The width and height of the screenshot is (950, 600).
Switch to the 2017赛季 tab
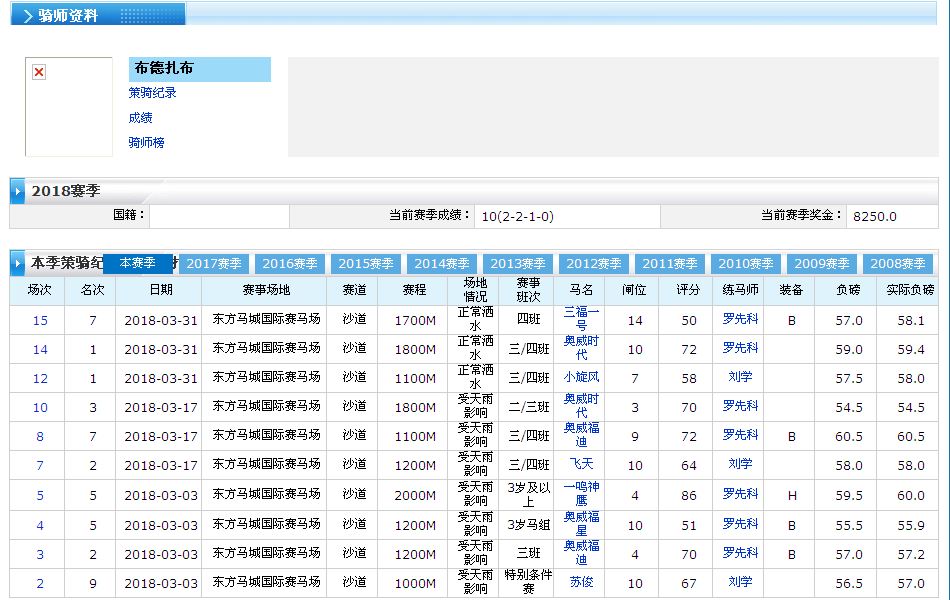[x=214, y=264]
